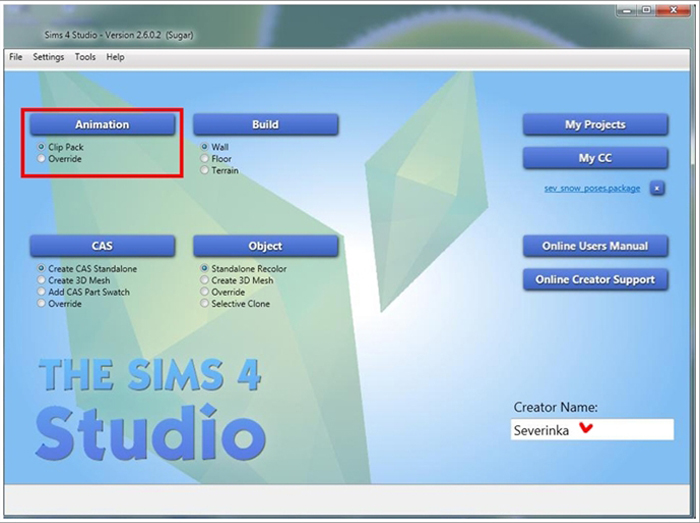Open My Projects

point(595,125)
